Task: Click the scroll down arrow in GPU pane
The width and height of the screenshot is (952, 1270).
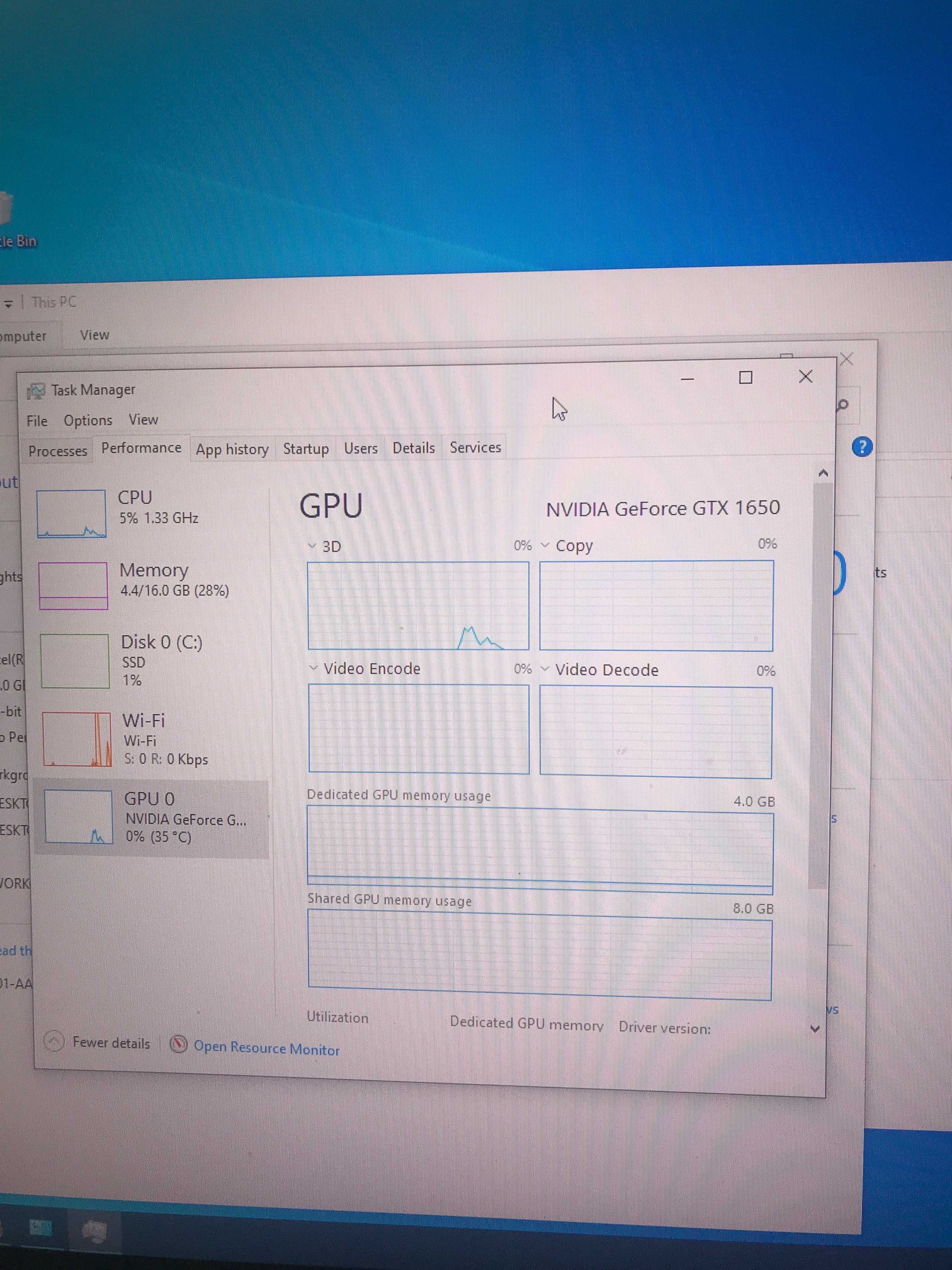Action: [815, 1029]
